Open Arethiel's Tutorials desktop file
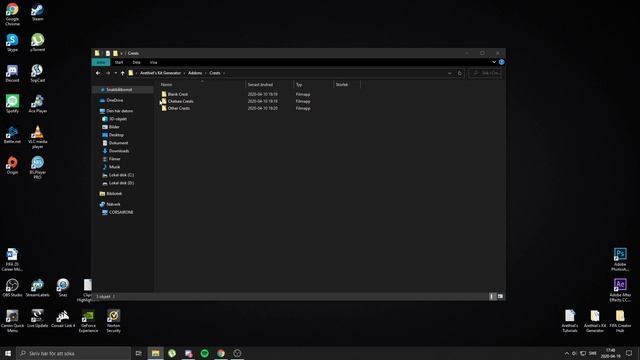The width and height of the screenshot is (640, 360). click(x=570, y=321)
